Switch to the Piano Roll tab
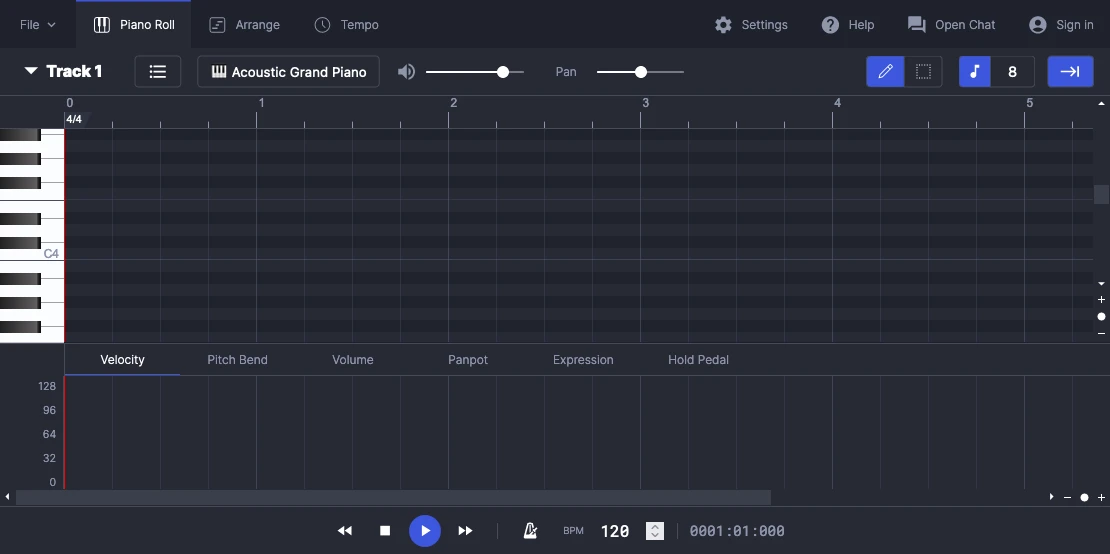 (x=134, y=25)
